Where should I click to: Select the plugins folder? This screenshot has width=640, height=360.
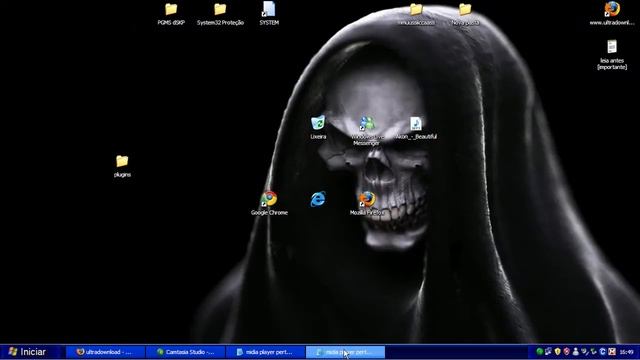tap(122, 166)
